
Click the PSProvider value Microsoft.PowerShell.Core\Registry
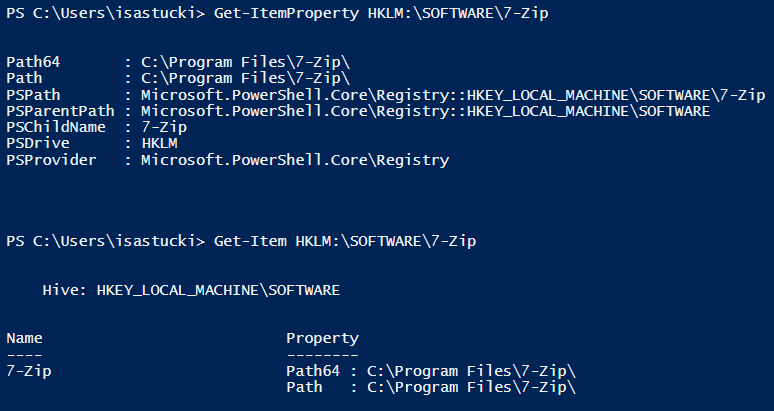coord(295,159)
